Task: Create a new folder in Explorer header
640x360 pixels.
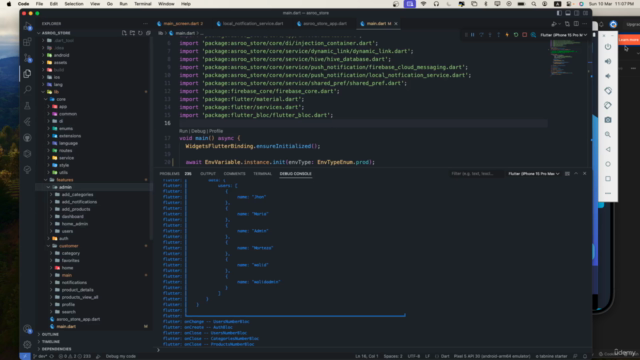Action: point(132,33)
